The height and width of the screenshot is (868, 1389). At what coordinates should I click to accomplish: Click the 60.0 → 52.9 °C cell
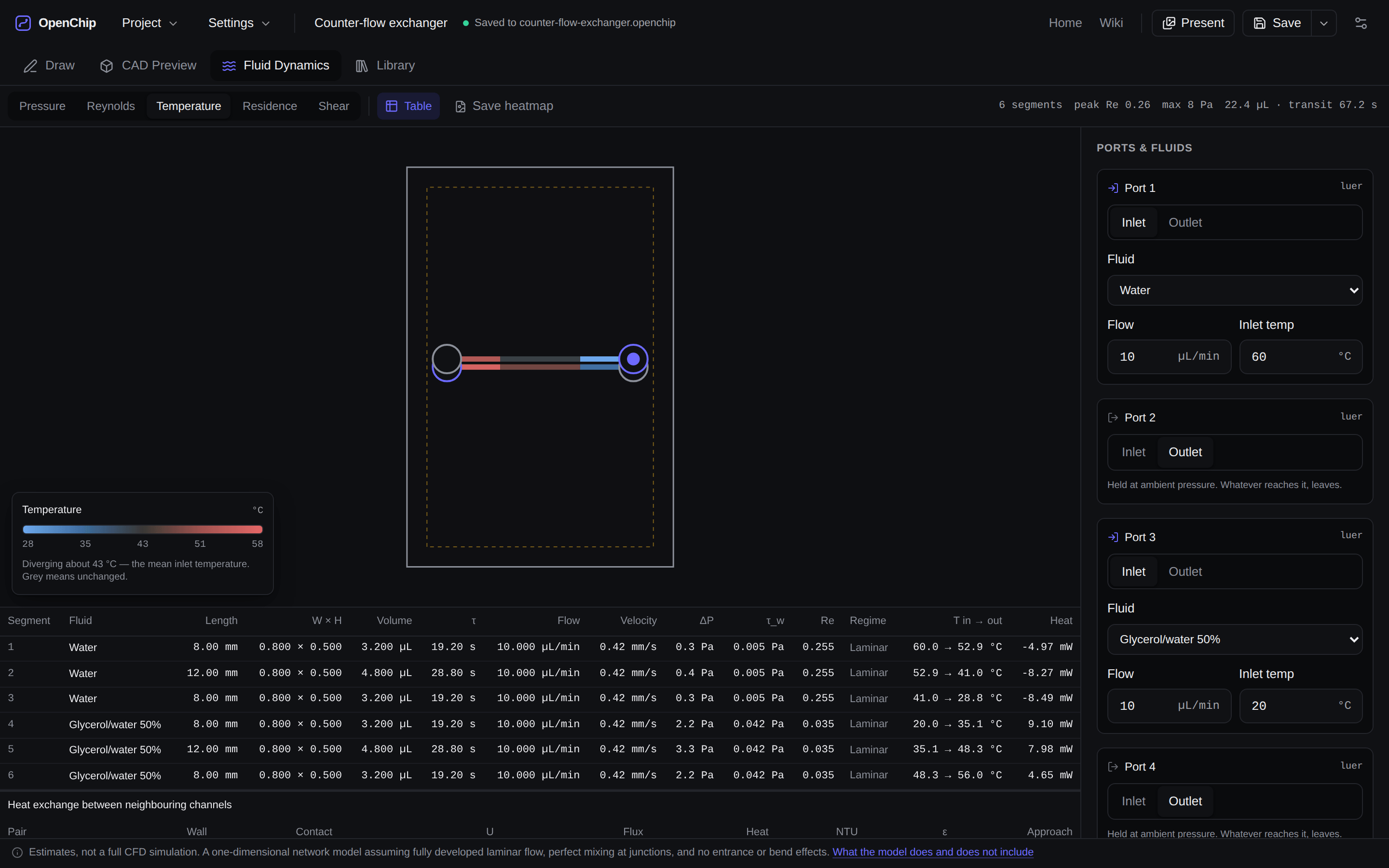tap(957, 647)
